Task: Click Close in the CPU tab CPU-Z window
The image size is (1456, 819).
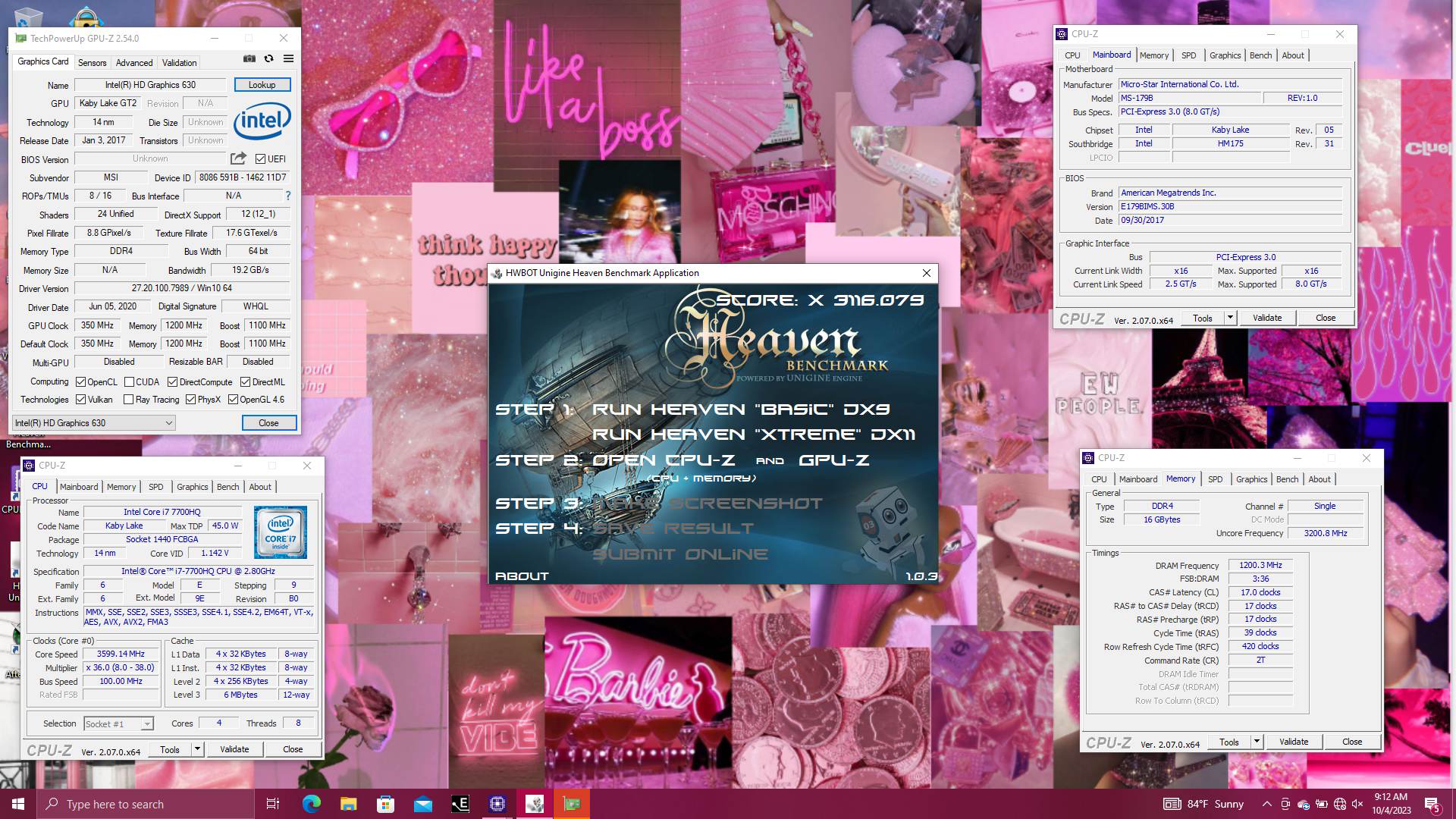Action: [x=293, y=749]
